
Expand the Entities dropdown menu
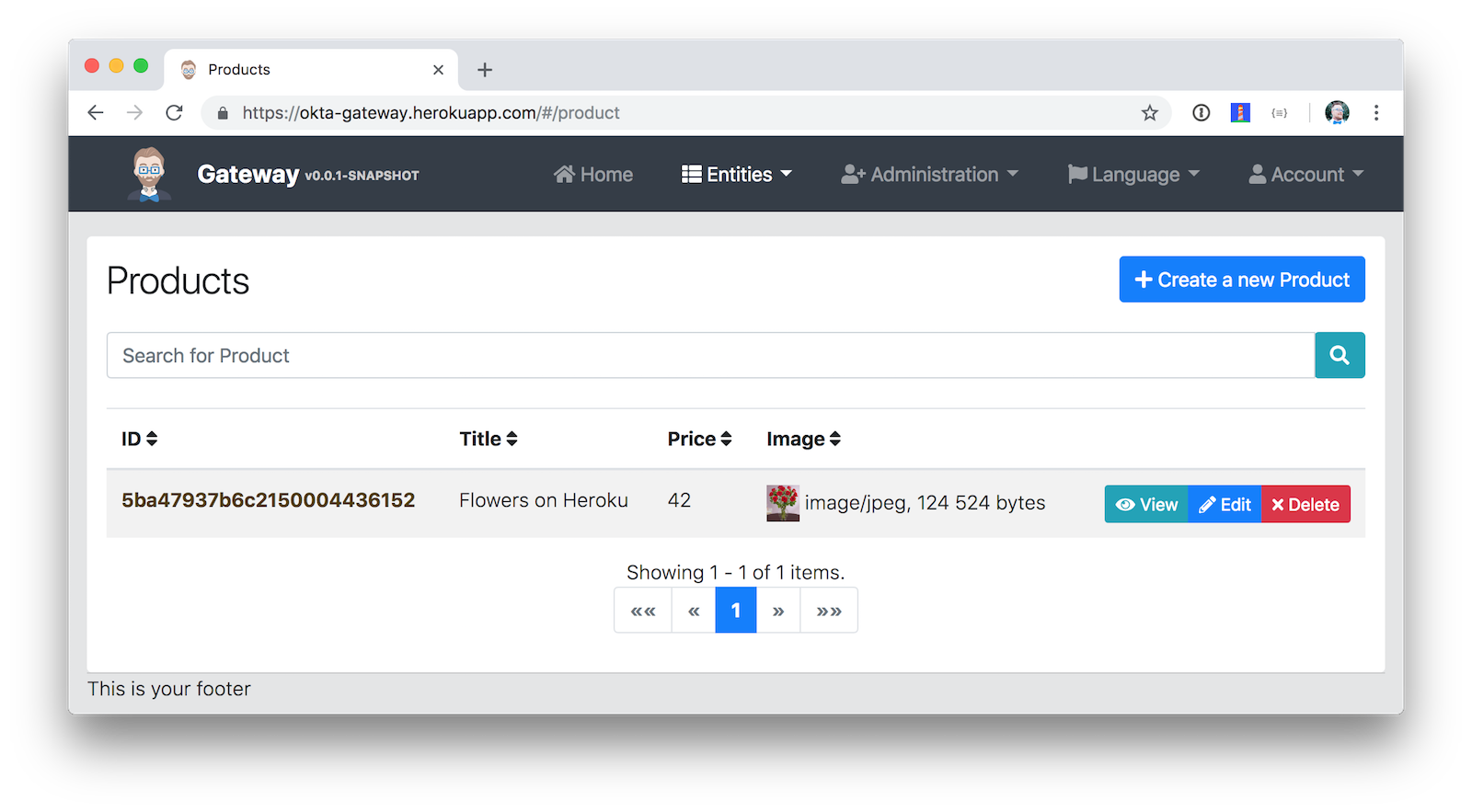click(736, 175)
